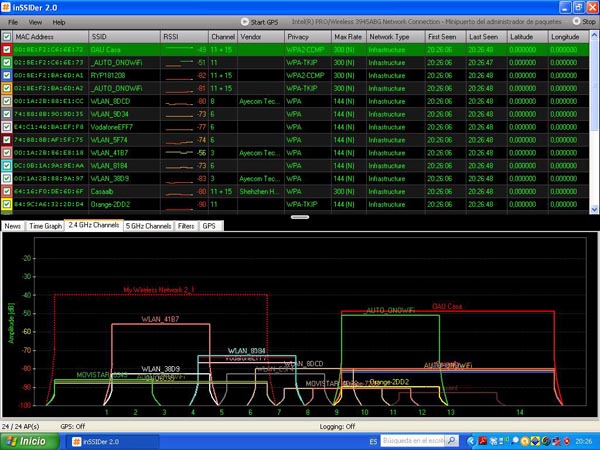This screenshot has width=600, height=450.
Task: Click the Start GPS button
Action: pos(259,22)
